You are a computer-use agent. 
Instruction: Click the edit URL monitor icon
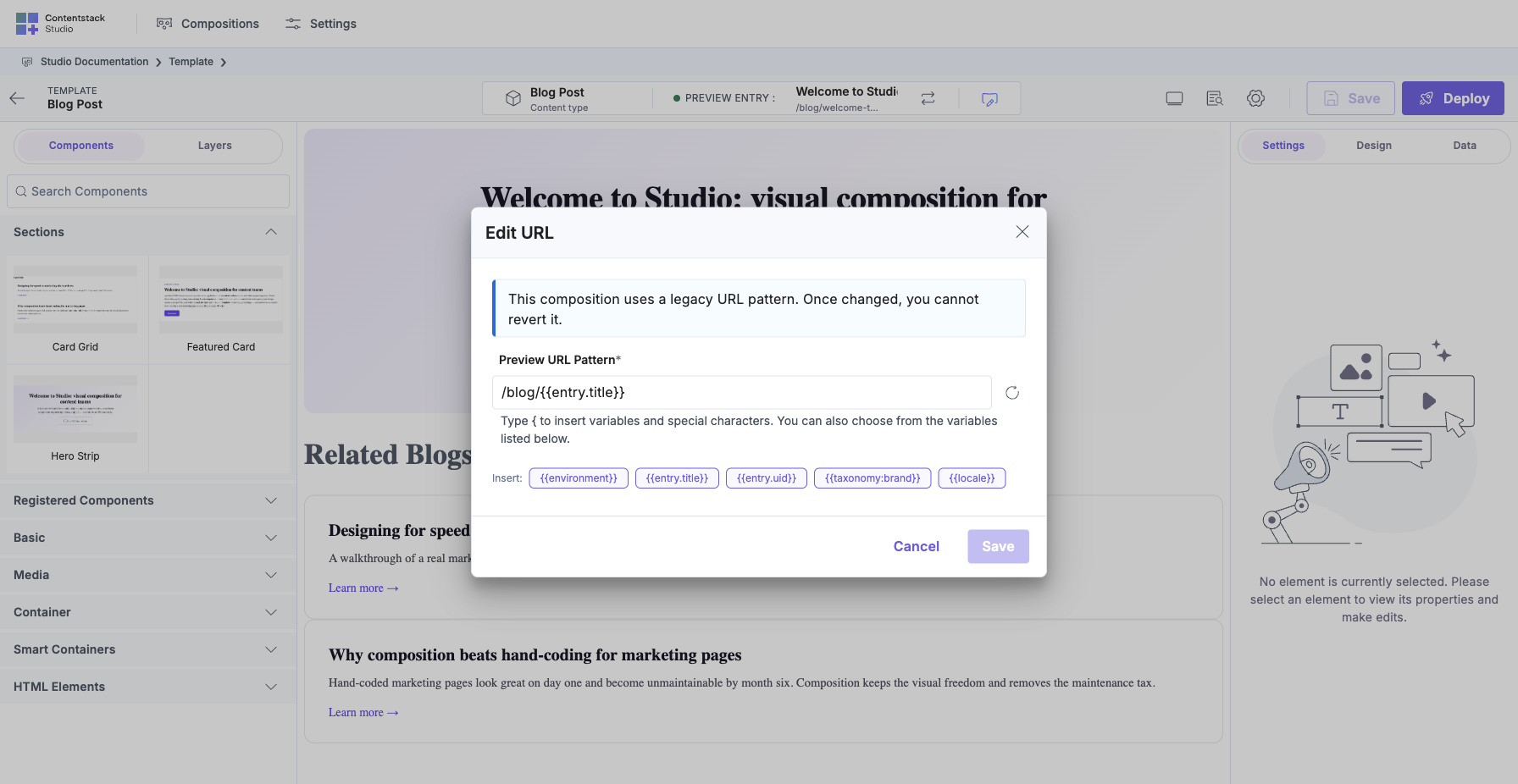(989, 99)
